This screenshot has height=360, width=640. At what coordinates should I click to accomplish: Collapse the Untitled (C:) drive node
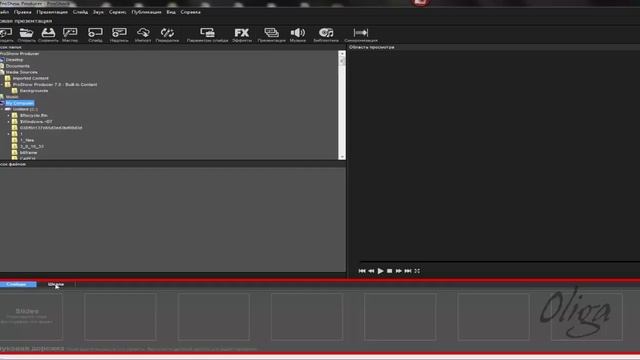pyautogui.click(x=2, y=109)
